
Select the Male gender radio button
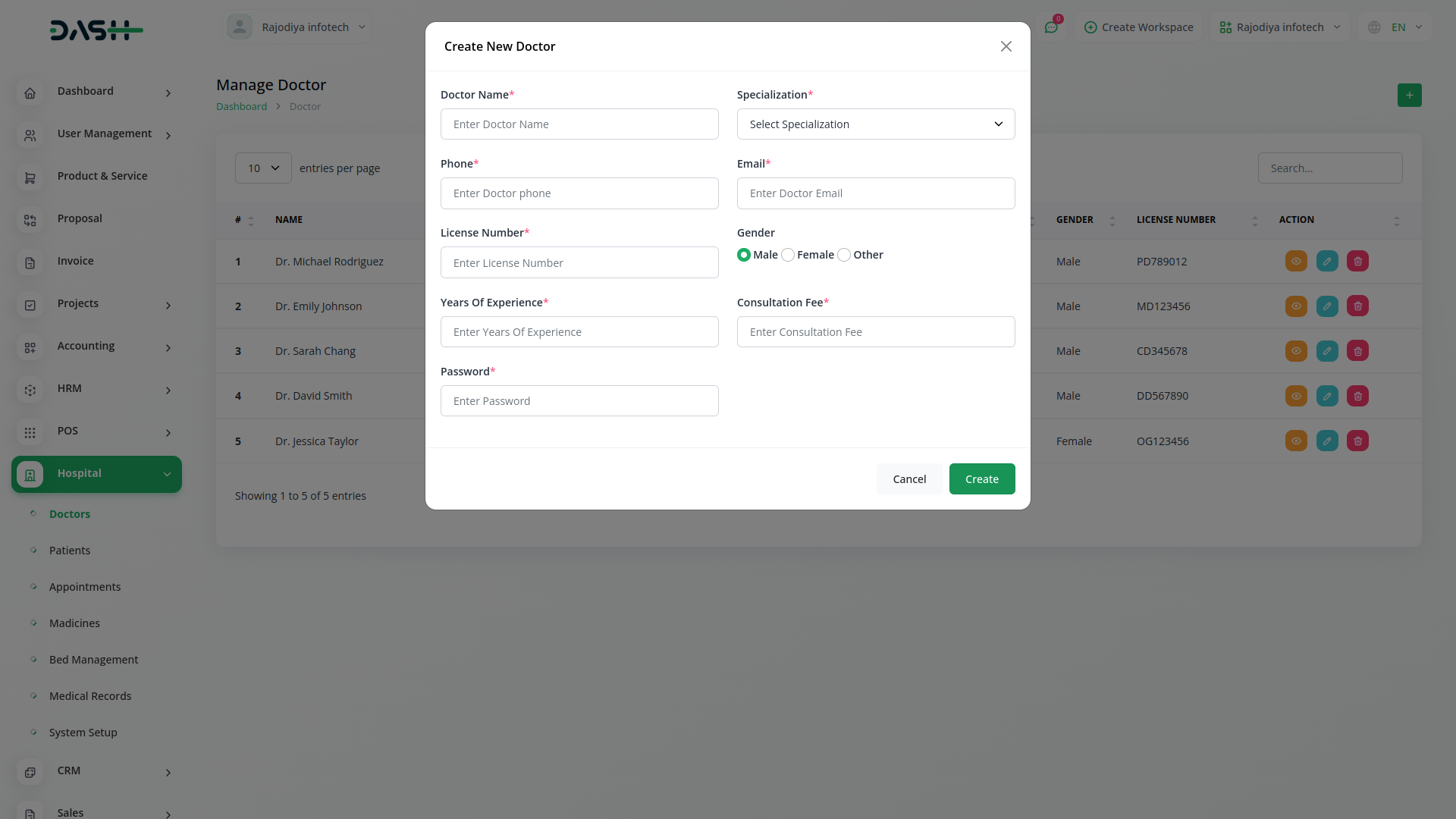(744, 256)
